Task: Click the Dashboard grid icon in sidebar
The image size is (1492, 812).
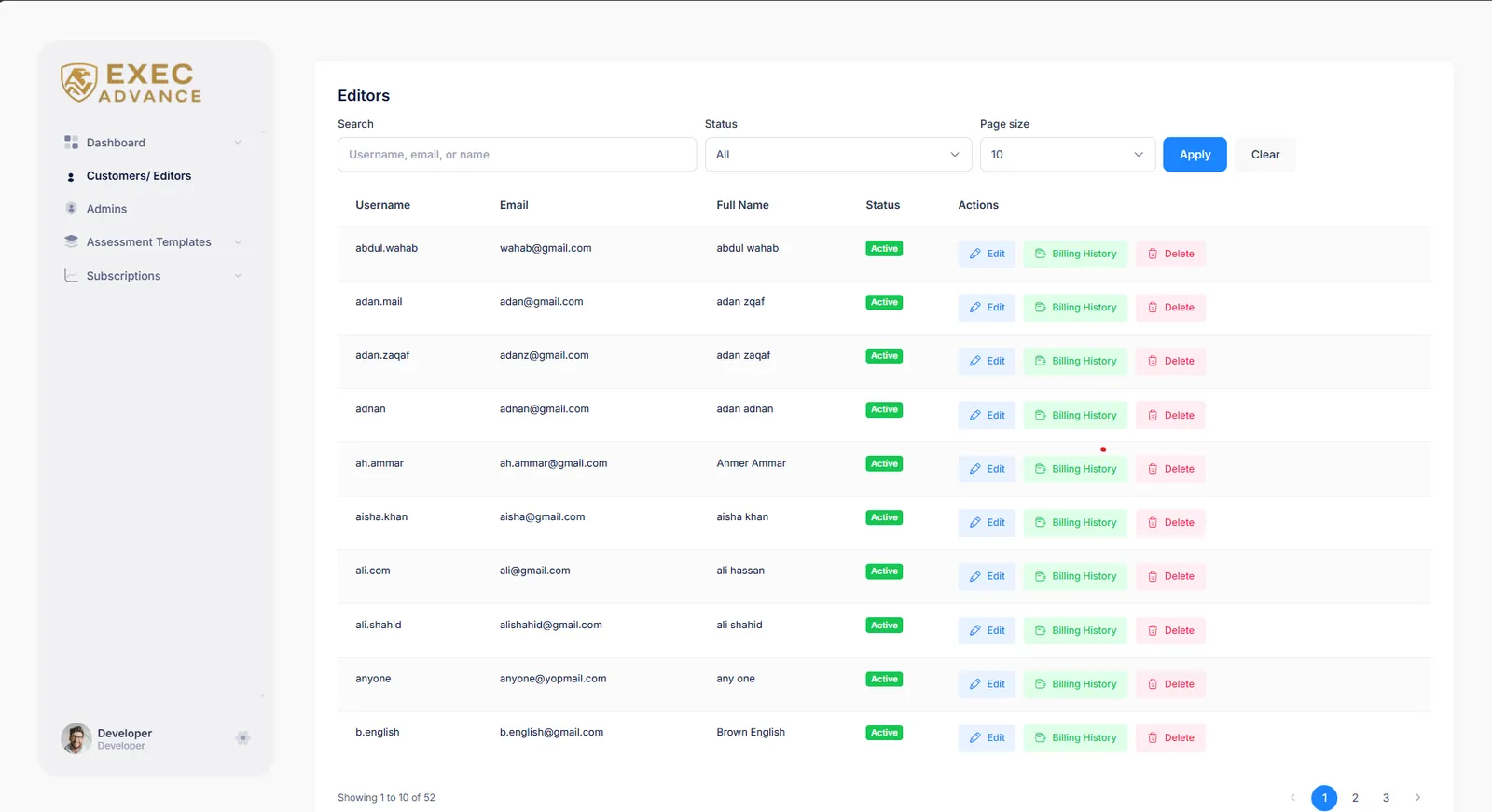Action: click(x=71, y=143)
